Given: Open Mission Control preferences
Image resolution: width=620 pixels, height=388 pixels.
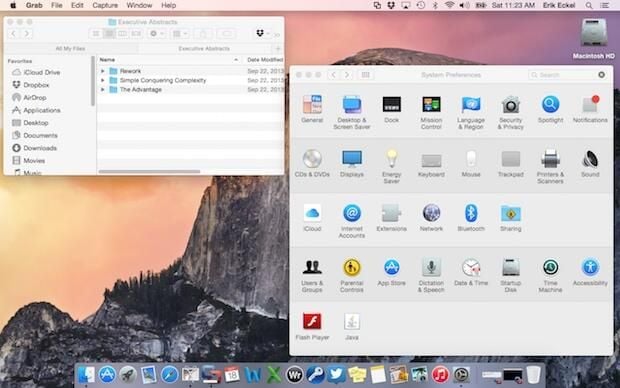Looking at the screenshot, I should coord(431,112).
